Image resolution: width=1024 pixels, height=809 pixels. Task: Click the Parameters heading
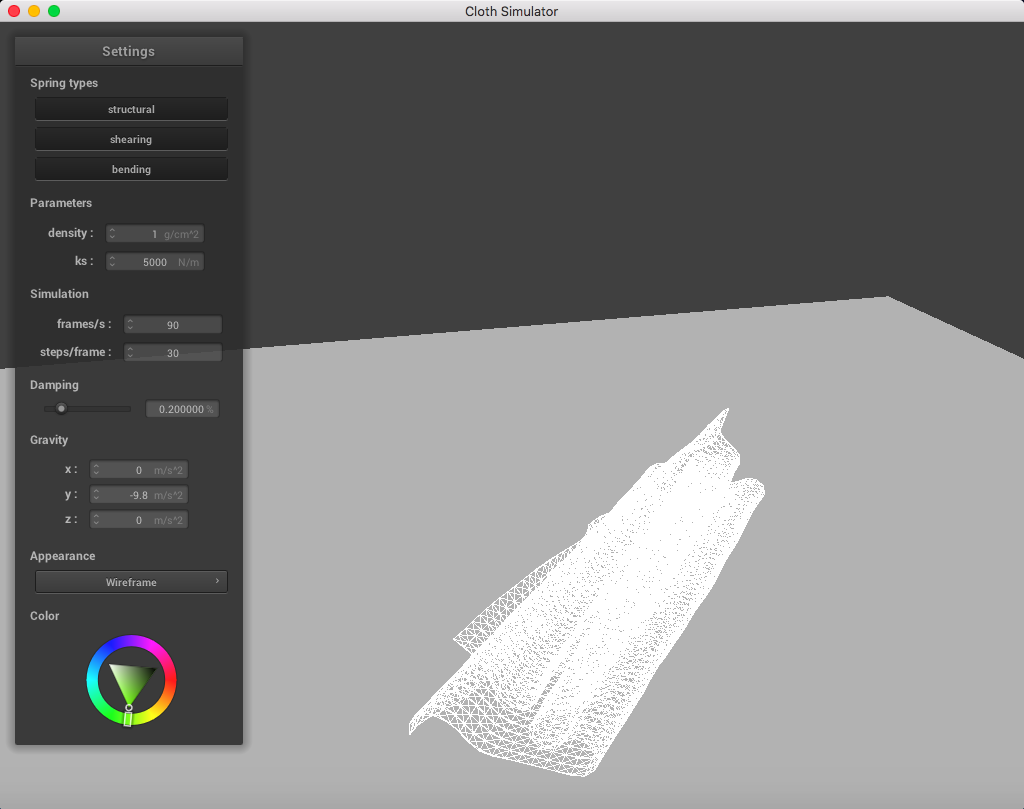point(61,202)
